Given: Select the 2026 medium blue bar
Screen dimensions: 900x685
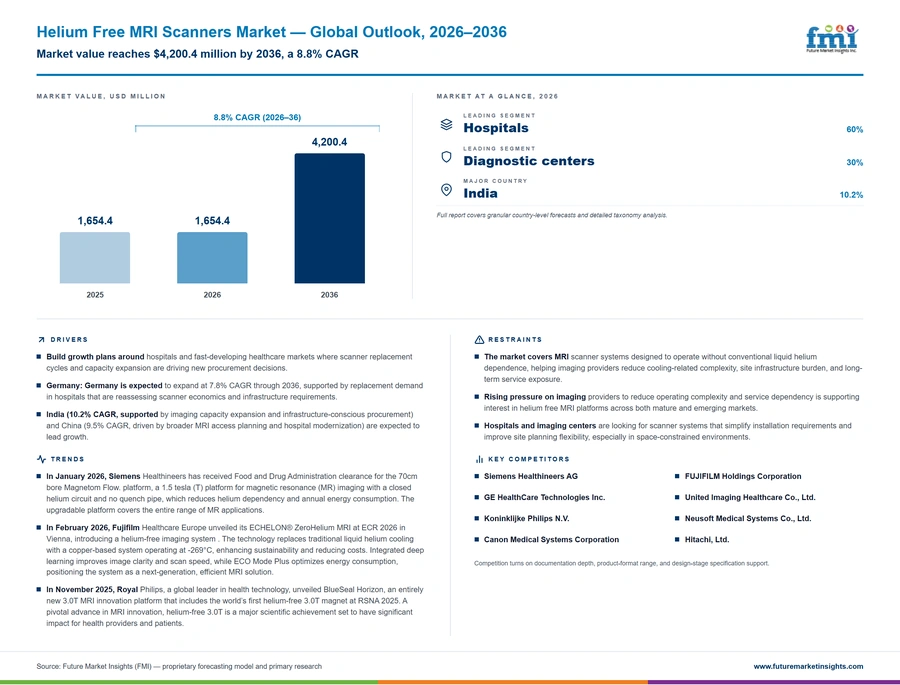Looking at the screenshot, I should 212,258.
